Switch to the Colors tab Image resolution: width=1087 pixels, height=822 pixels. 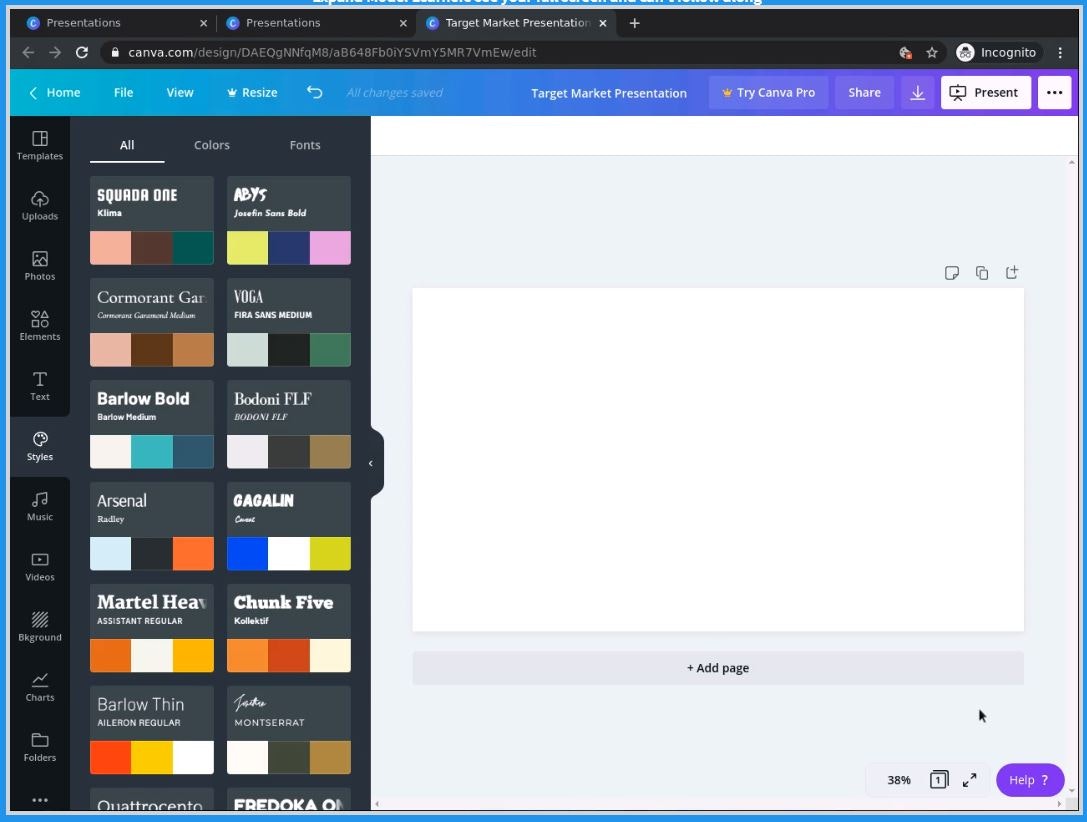[x=211, y=145]
